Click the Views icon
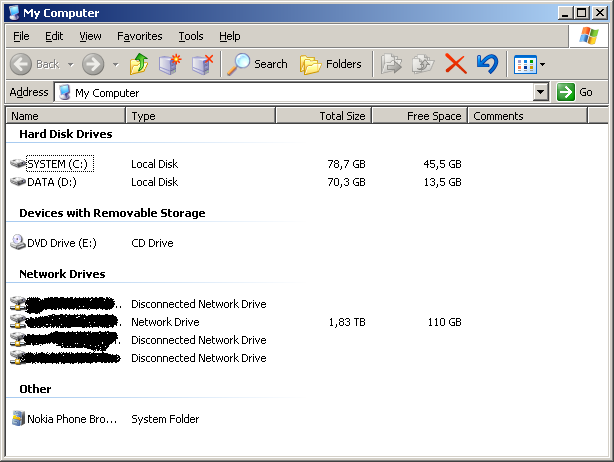614x462 pixels. click(x=525, y=65)
